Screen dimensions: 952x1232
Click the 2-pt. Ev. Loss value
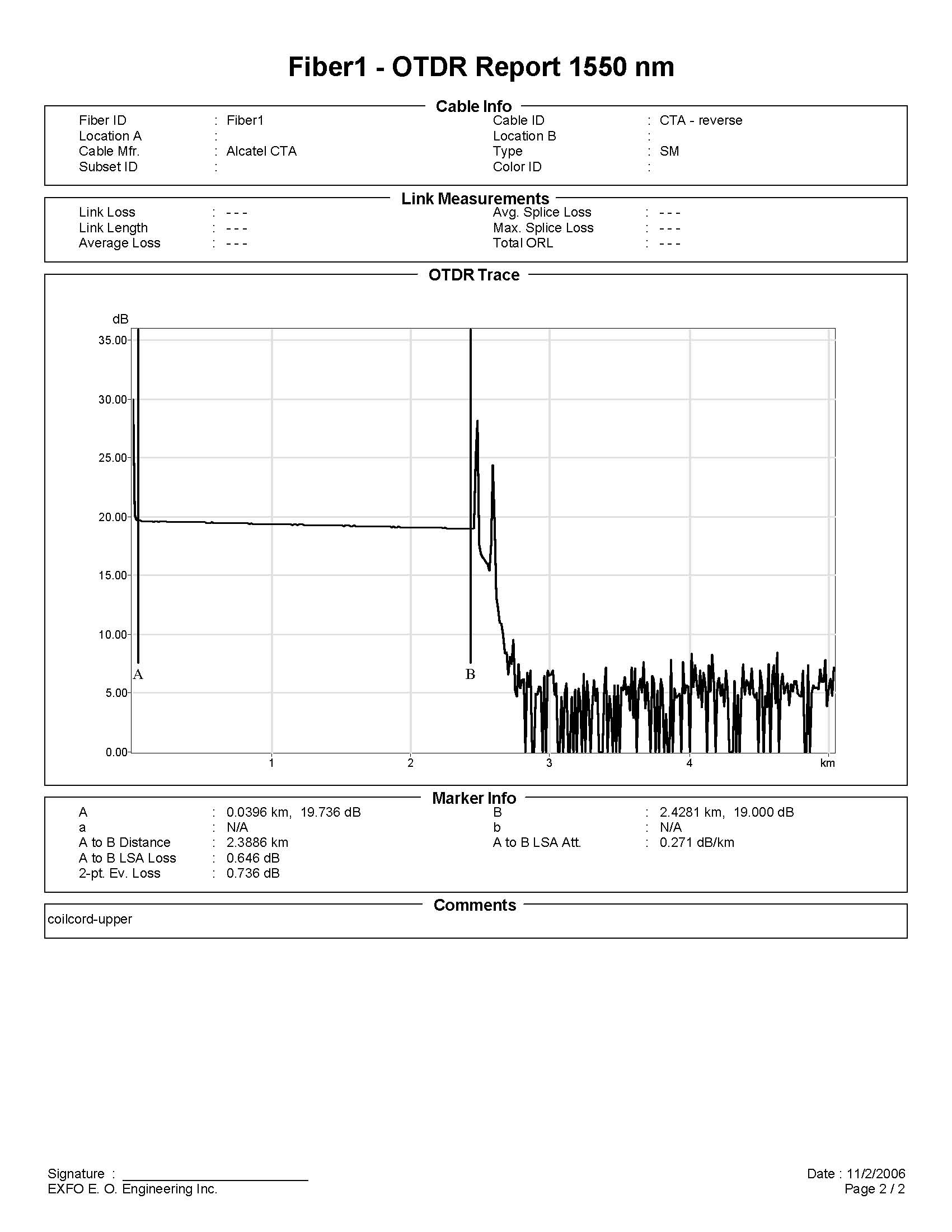(253, 873)
